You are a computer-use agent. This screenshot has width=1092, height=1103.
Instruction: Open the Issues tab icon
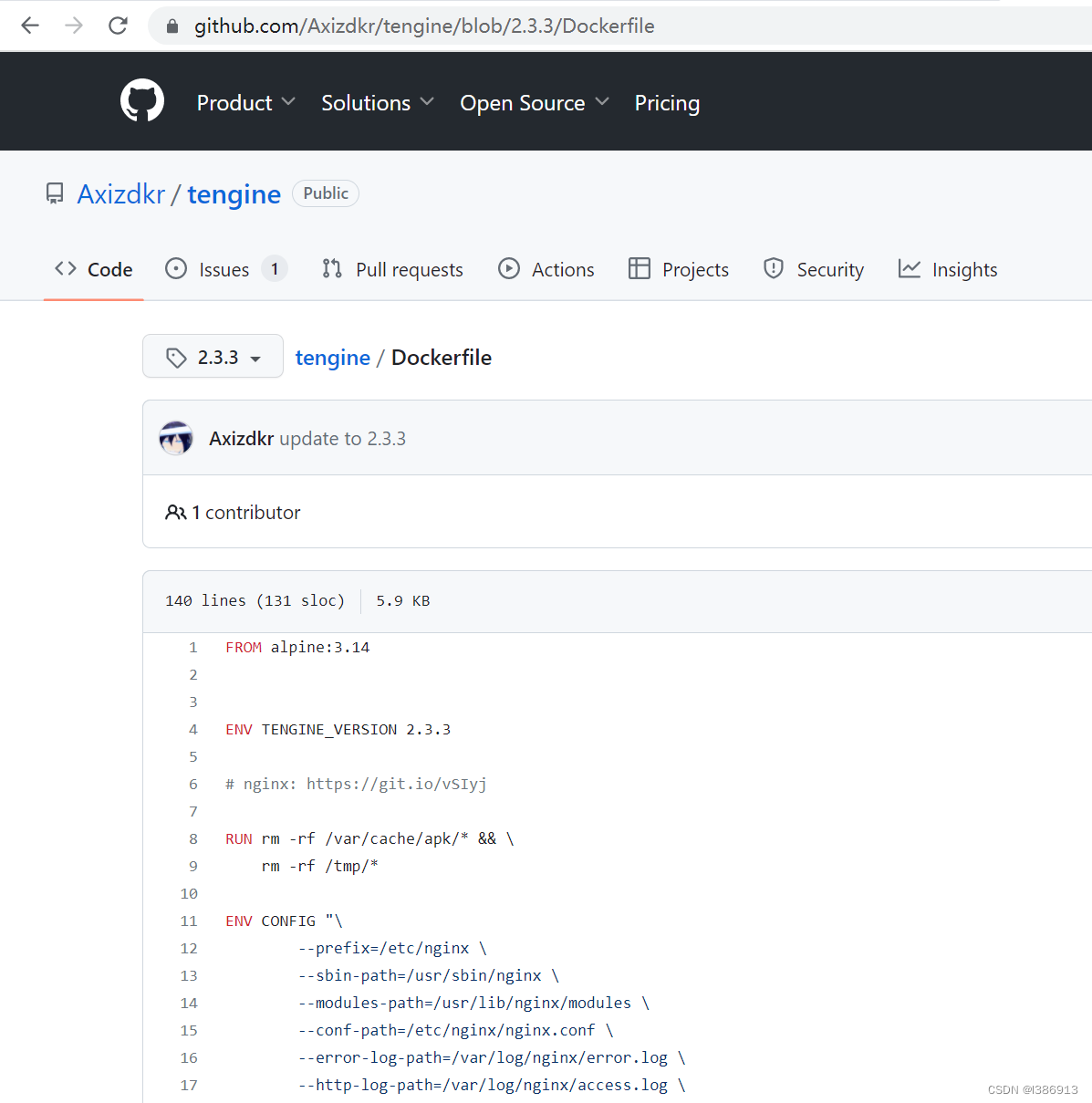click(x=175, y=269)
